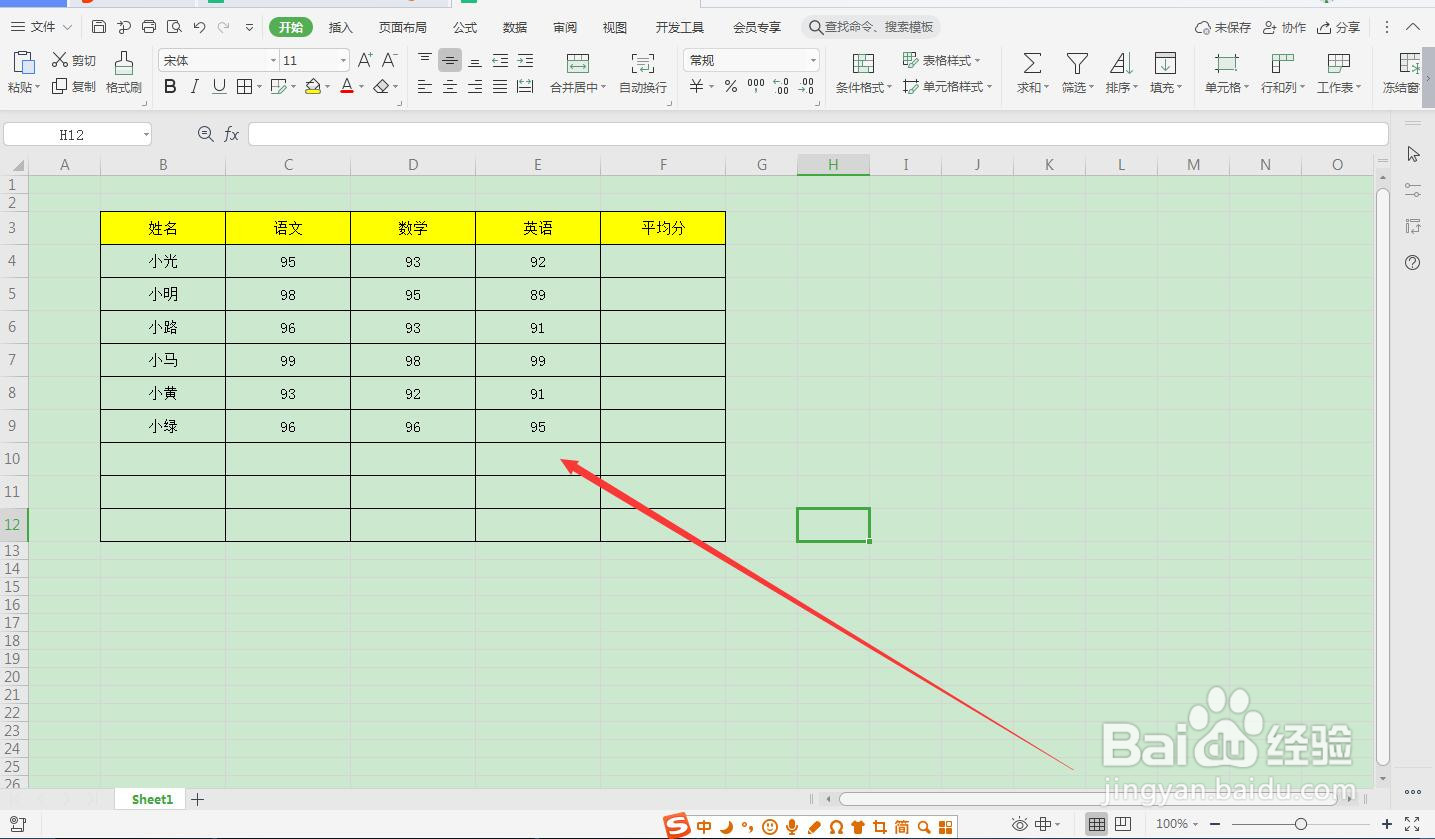1435x839 pixels.
Task: Switch to the 插入 ribbon tab
Action: pyautogui.click(x=340, y=27)
